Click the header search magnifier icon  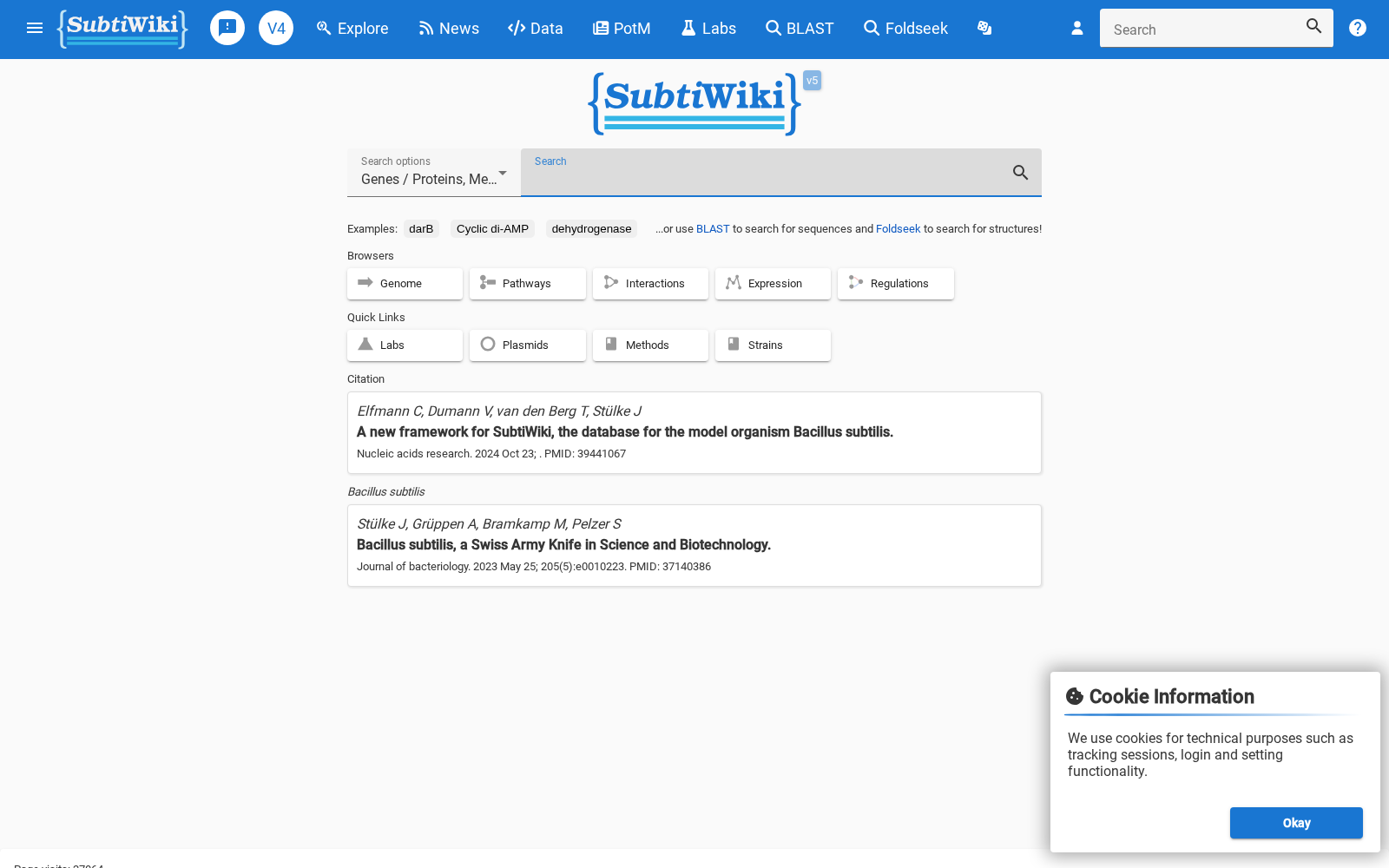1314,26
